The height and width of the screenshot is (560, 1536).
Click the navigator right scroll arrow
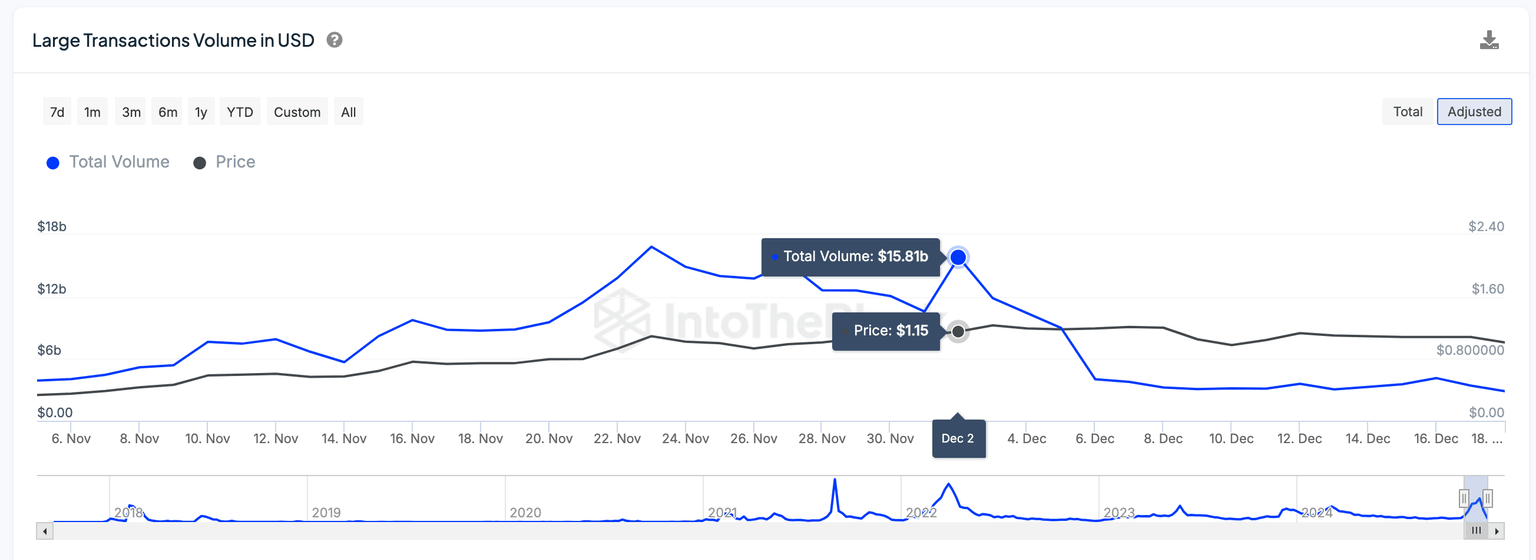click(x=1497, y=530)
